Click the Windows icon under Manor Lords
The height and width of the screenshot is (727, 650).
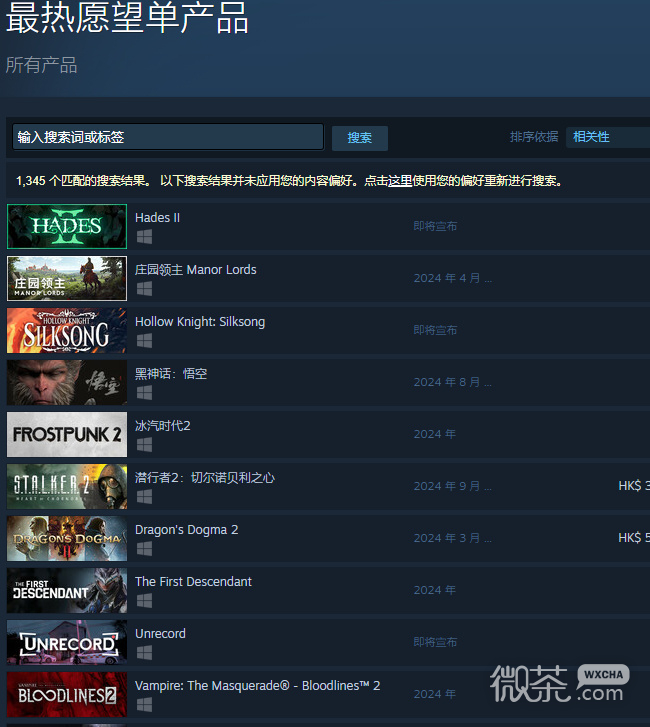pos(144,289)
